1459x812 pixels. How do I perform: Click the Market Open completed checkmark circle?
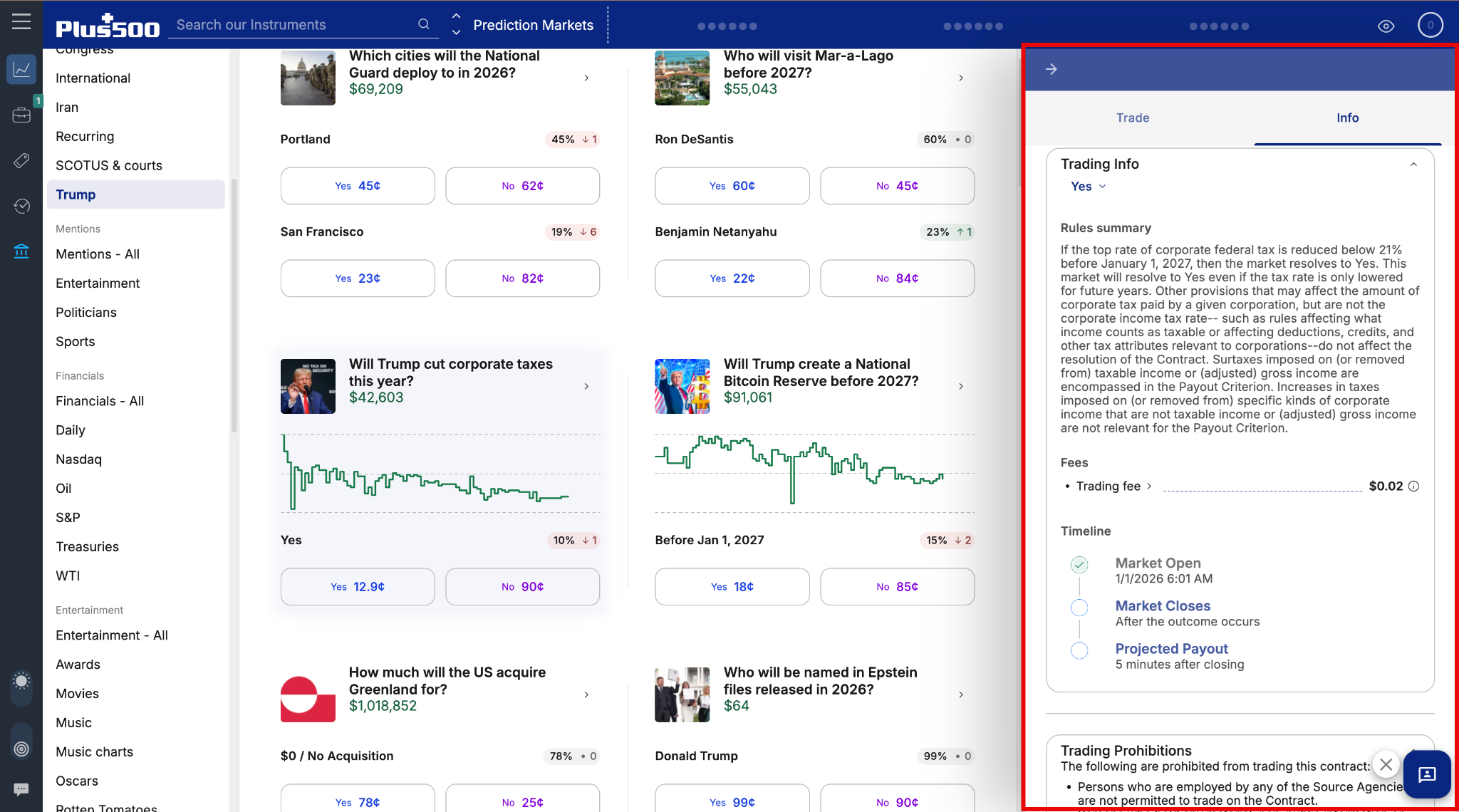tap(1079, 564)
